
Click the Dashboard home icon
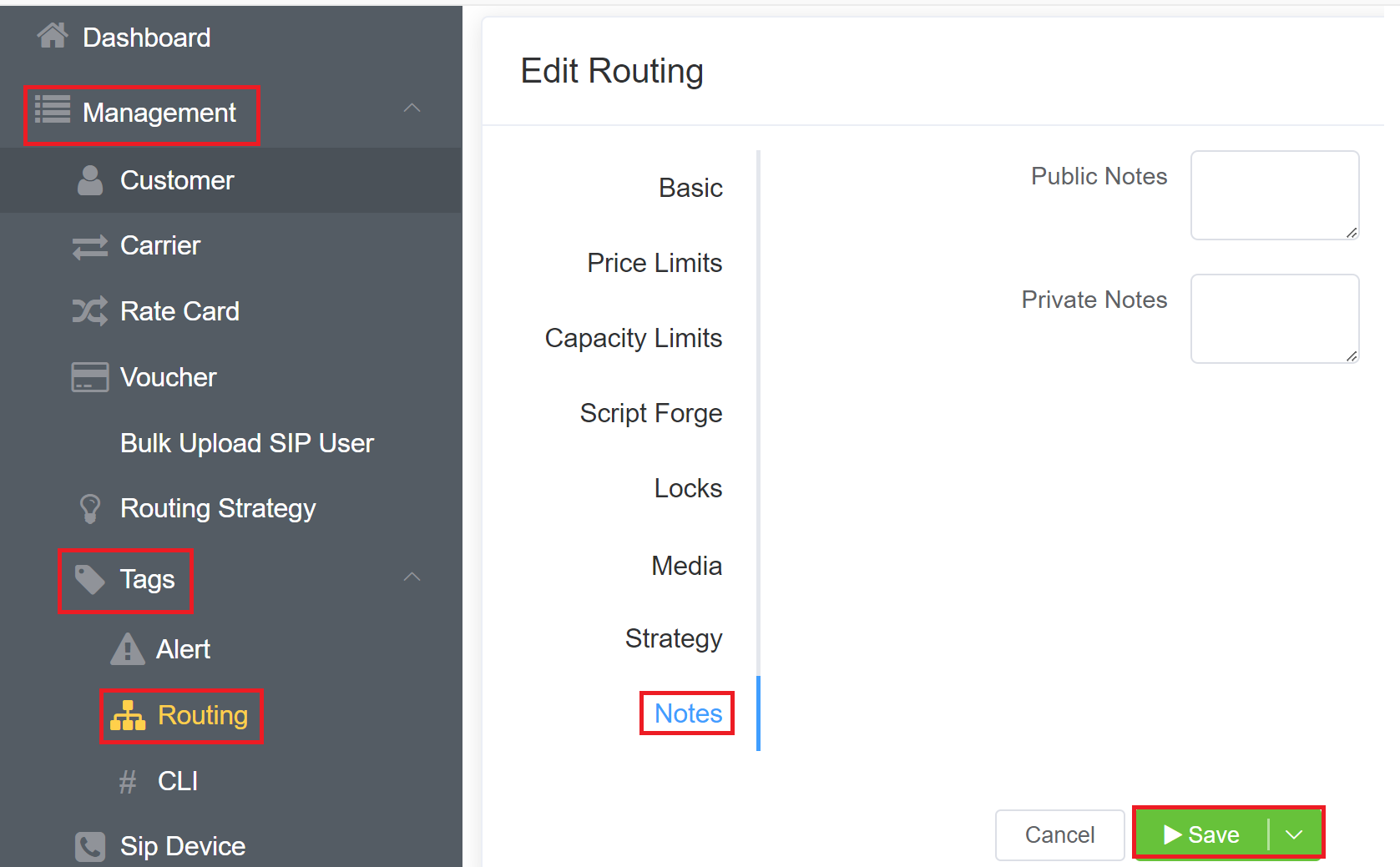[53, 36]
